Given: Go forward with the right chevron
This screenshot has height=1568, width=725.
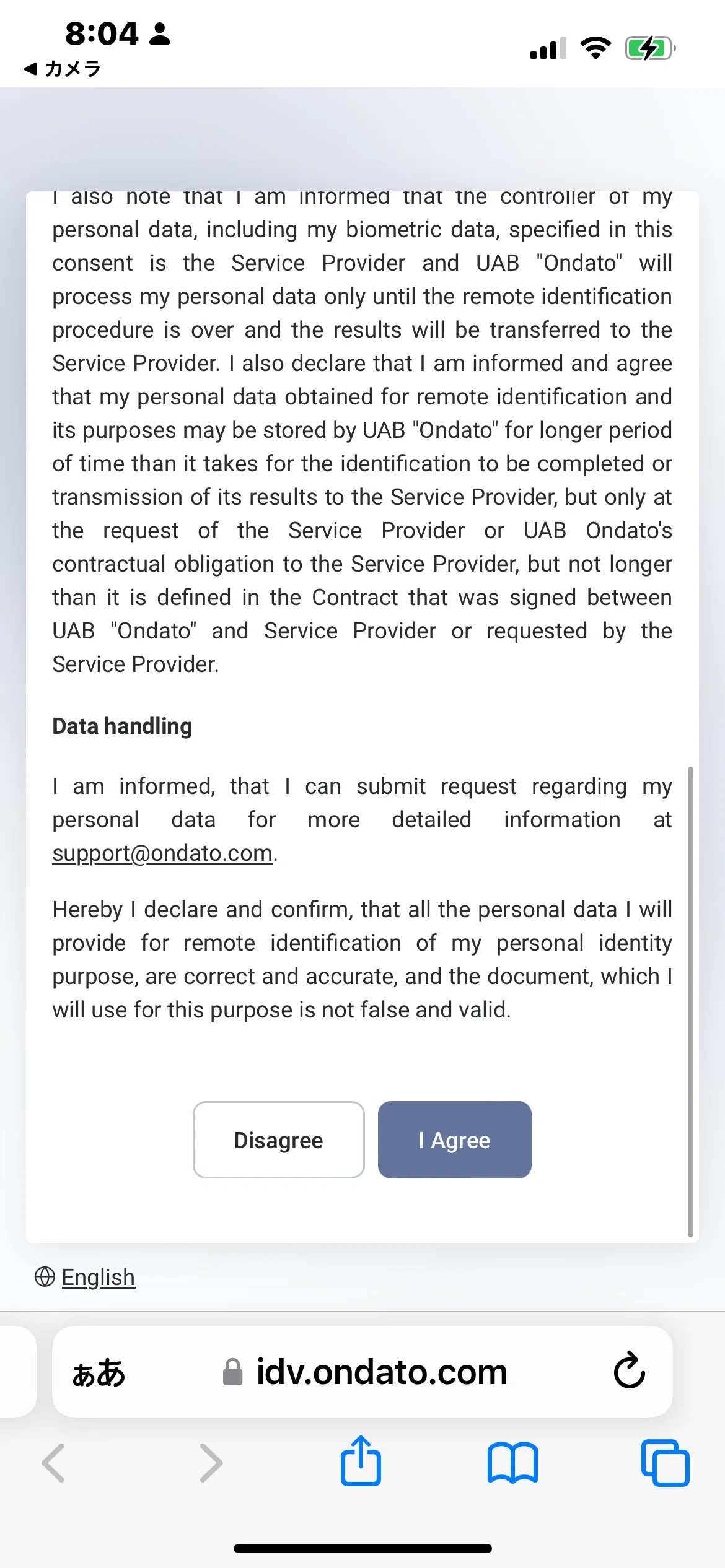Looking at the screenshot, I should click(x=211, y=1463).
